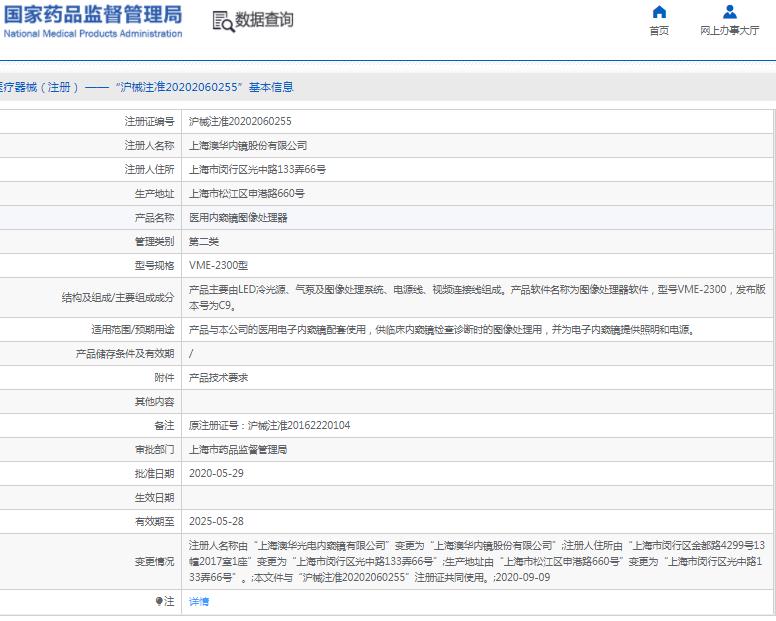Go to 首页 via its text label
Image resolution: width=776 pixels, height=621 pixels.
point(659,32)
